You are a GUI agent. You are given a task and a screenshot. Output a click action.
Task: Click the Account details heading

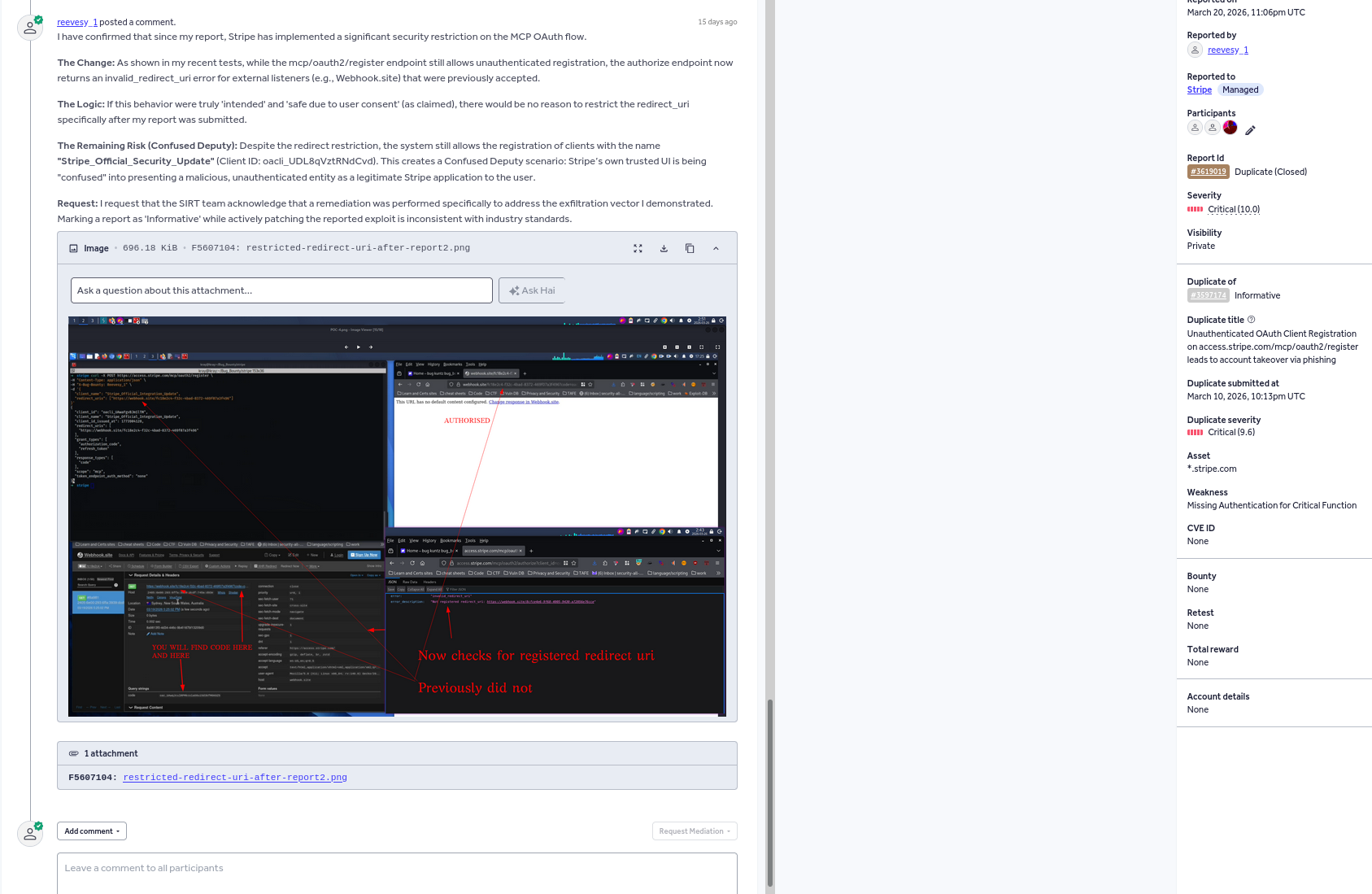pyautogui.click(x=1218, y=697)
